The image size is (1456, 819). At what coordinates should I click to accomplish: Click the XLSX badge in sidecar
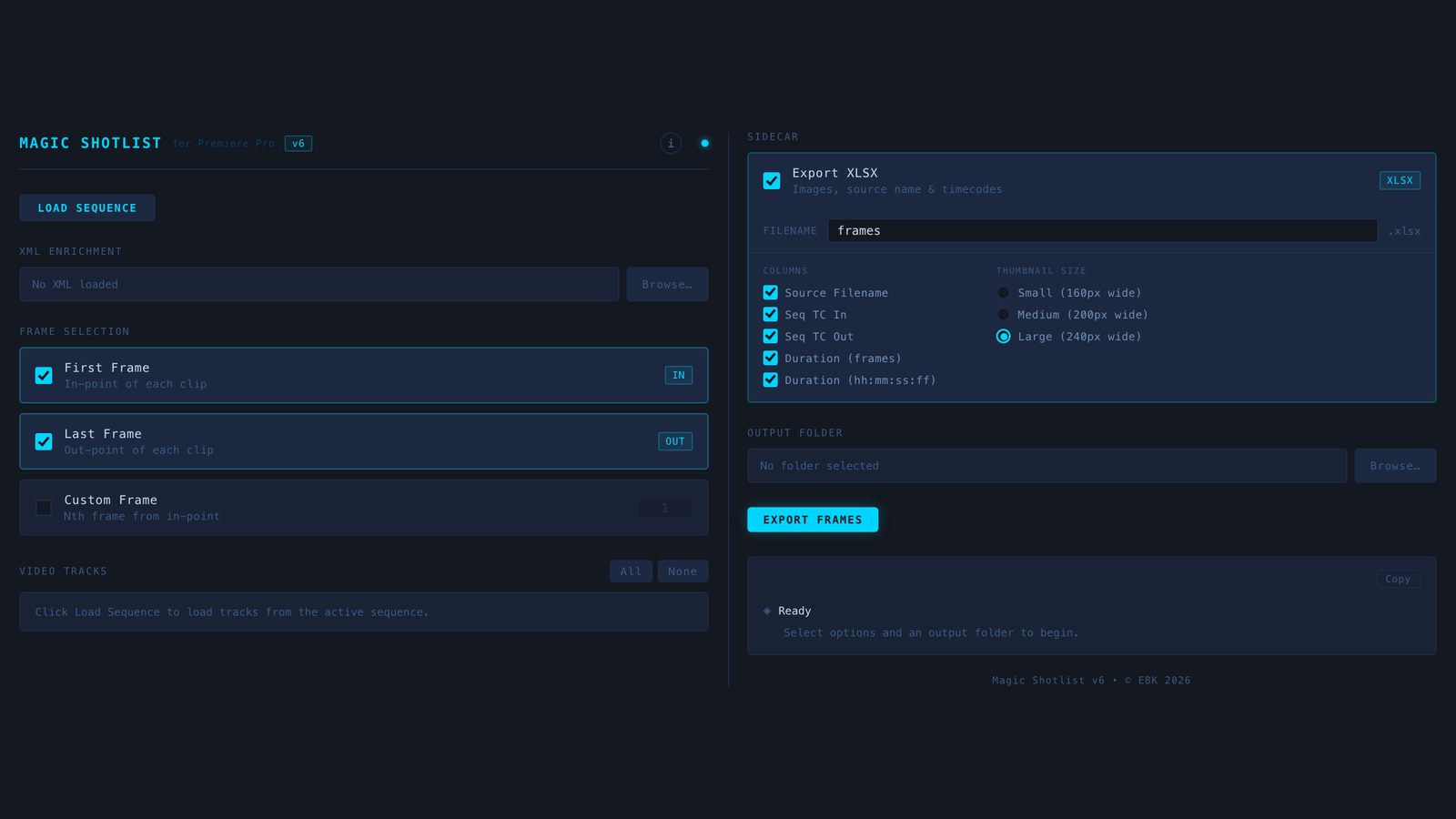(1400, 180)
